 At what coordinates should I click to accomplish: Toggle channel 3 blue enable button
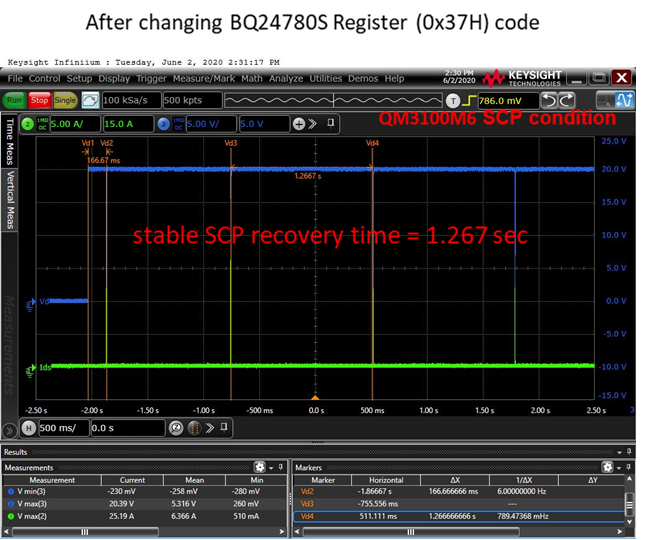pyautogui.click(x=164, y=124)
